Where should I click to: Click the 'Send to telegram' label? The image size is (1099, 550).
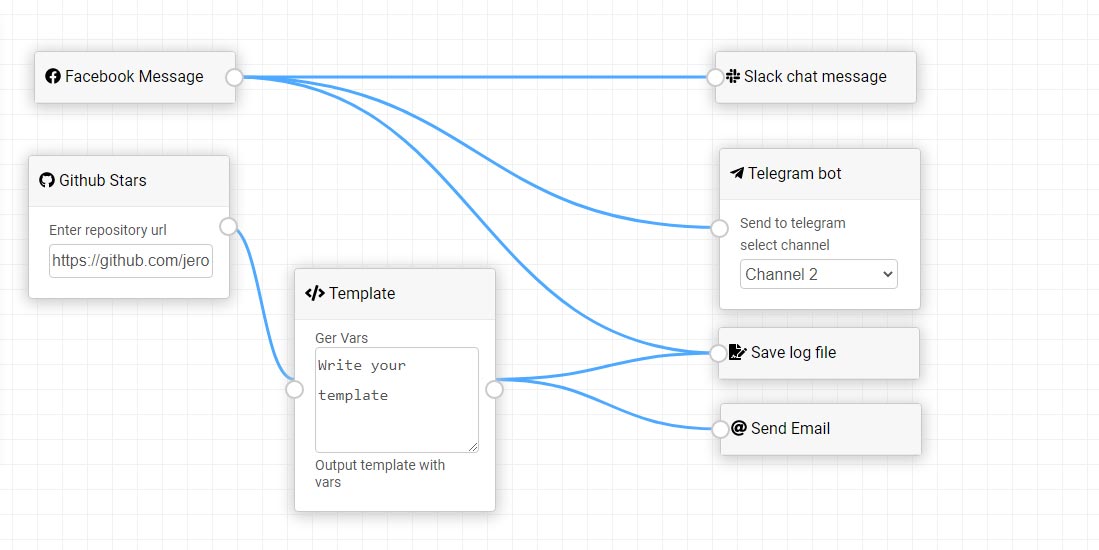tap(793, 223)
